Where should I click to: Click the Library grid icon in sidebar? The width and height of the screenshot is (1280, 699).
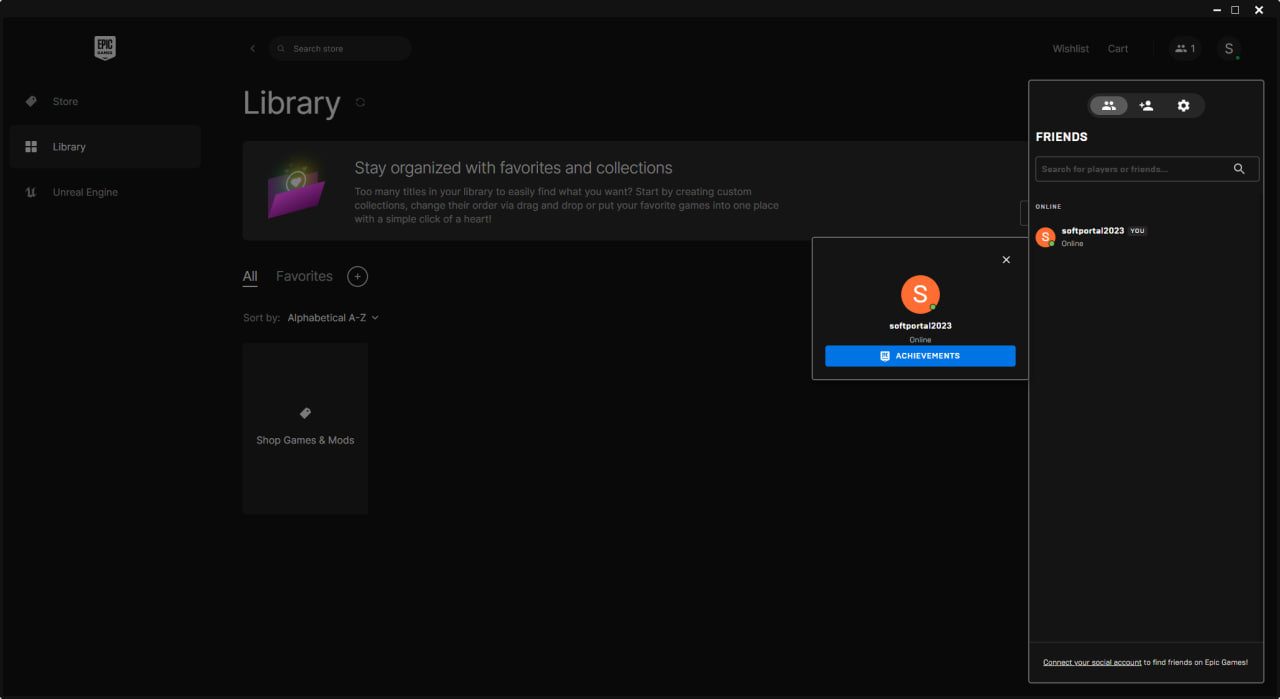(31, 147)
